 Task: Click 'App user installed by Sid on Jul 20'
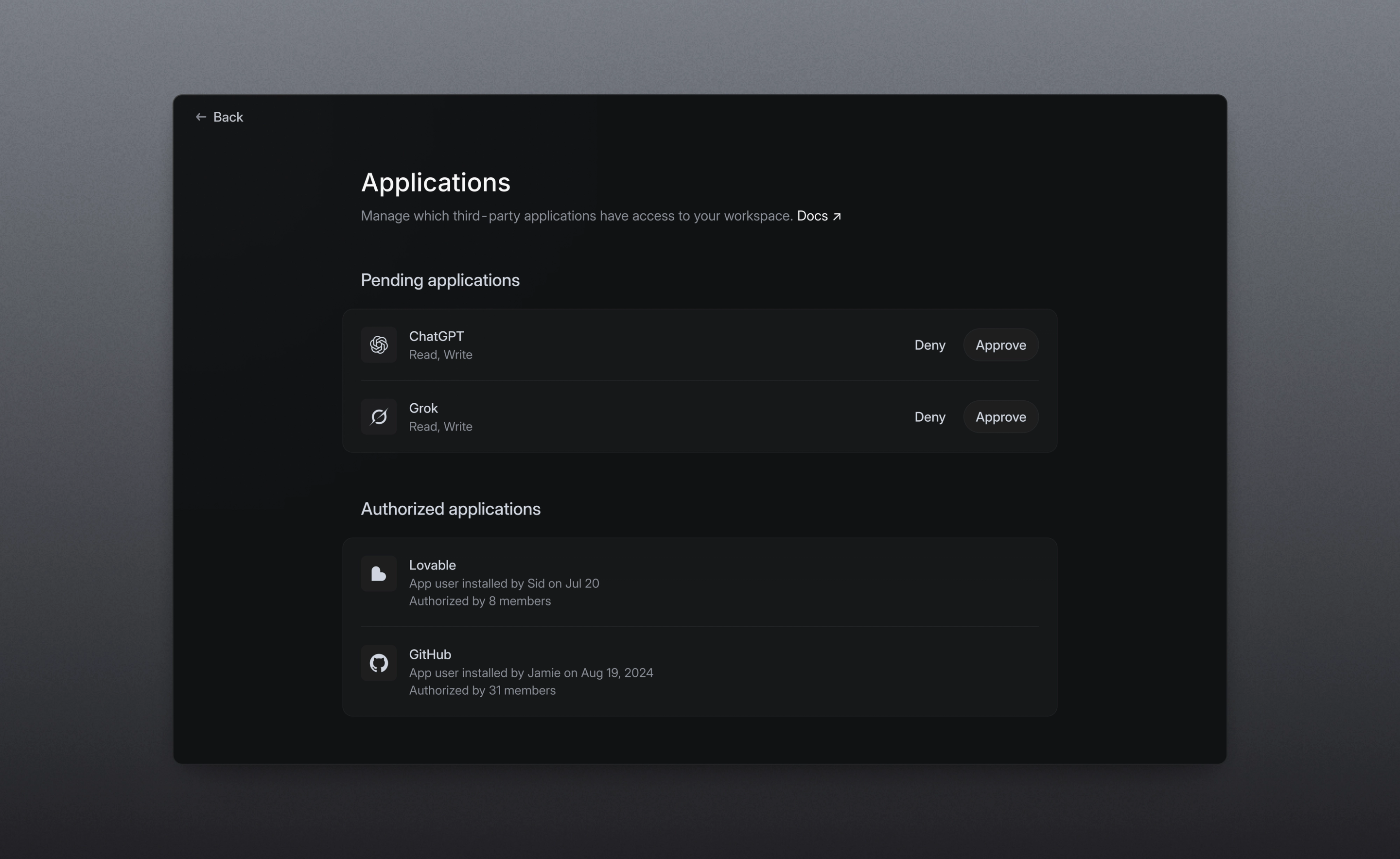(504, 584)
